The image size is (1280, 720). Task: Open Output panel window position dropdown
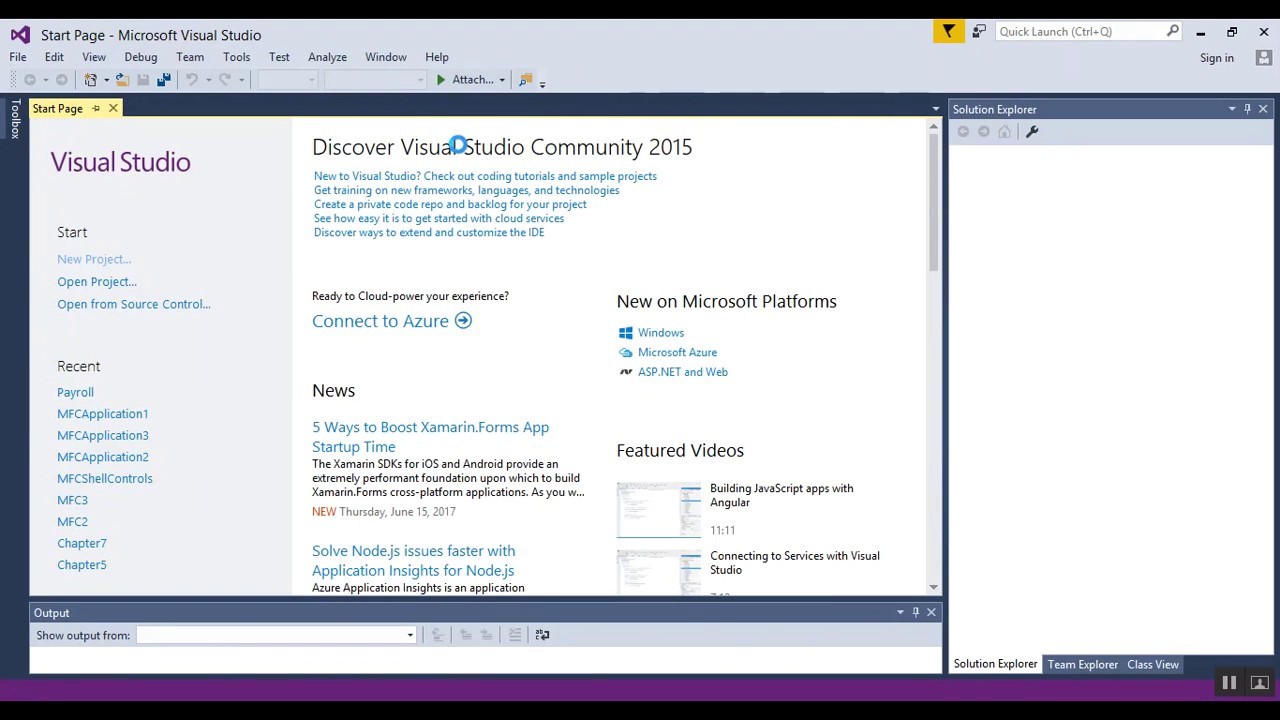(x=900, y=612)
